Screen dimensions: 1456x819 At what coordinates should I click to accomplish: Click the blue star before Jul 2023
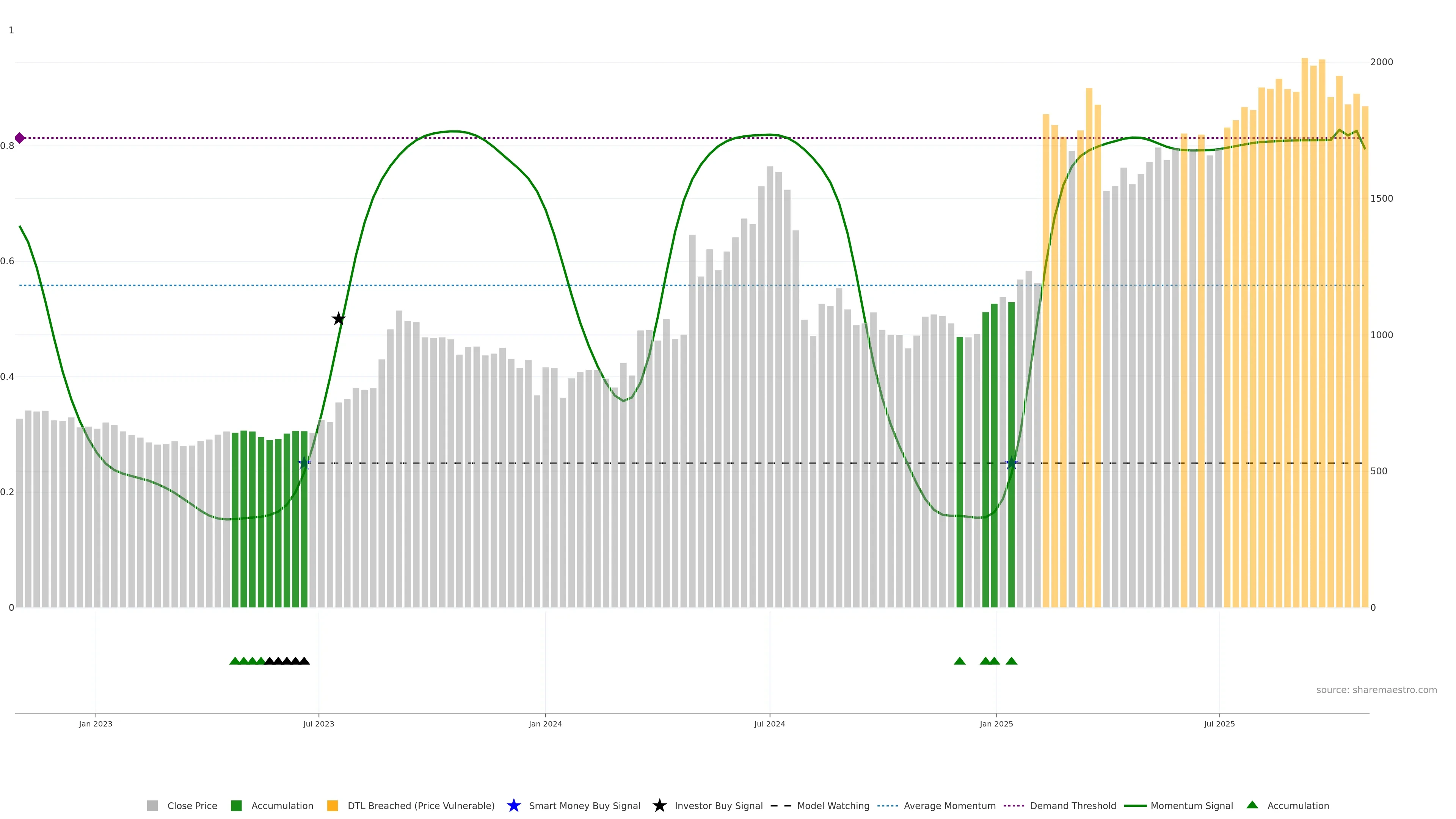pyautogui.click(x=304, y=463)
